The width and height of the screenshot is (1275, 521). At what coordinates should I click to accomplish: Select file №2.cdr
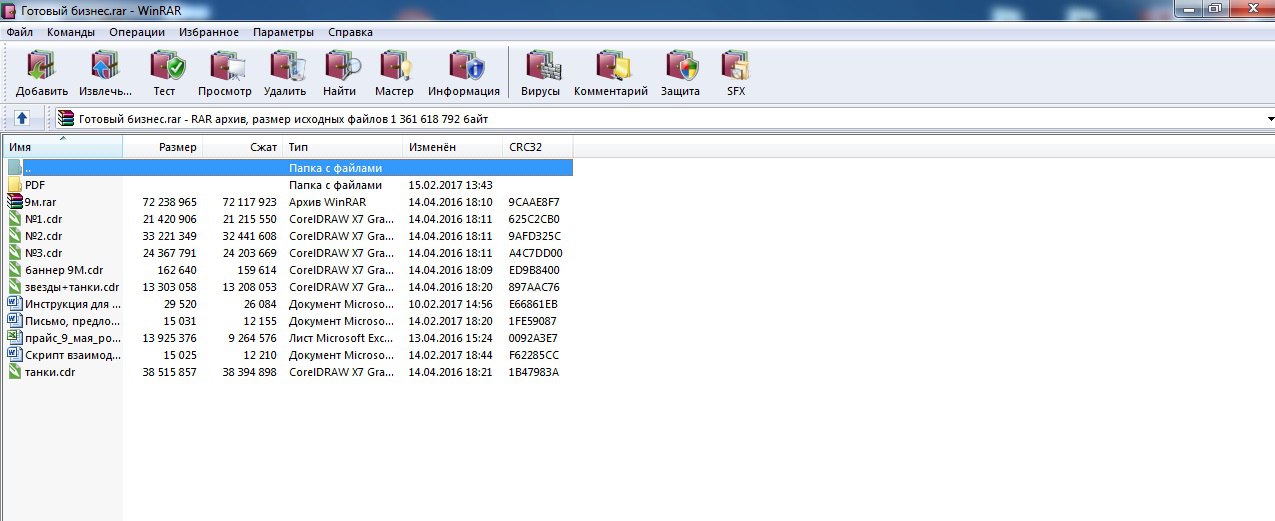[43, 236]
